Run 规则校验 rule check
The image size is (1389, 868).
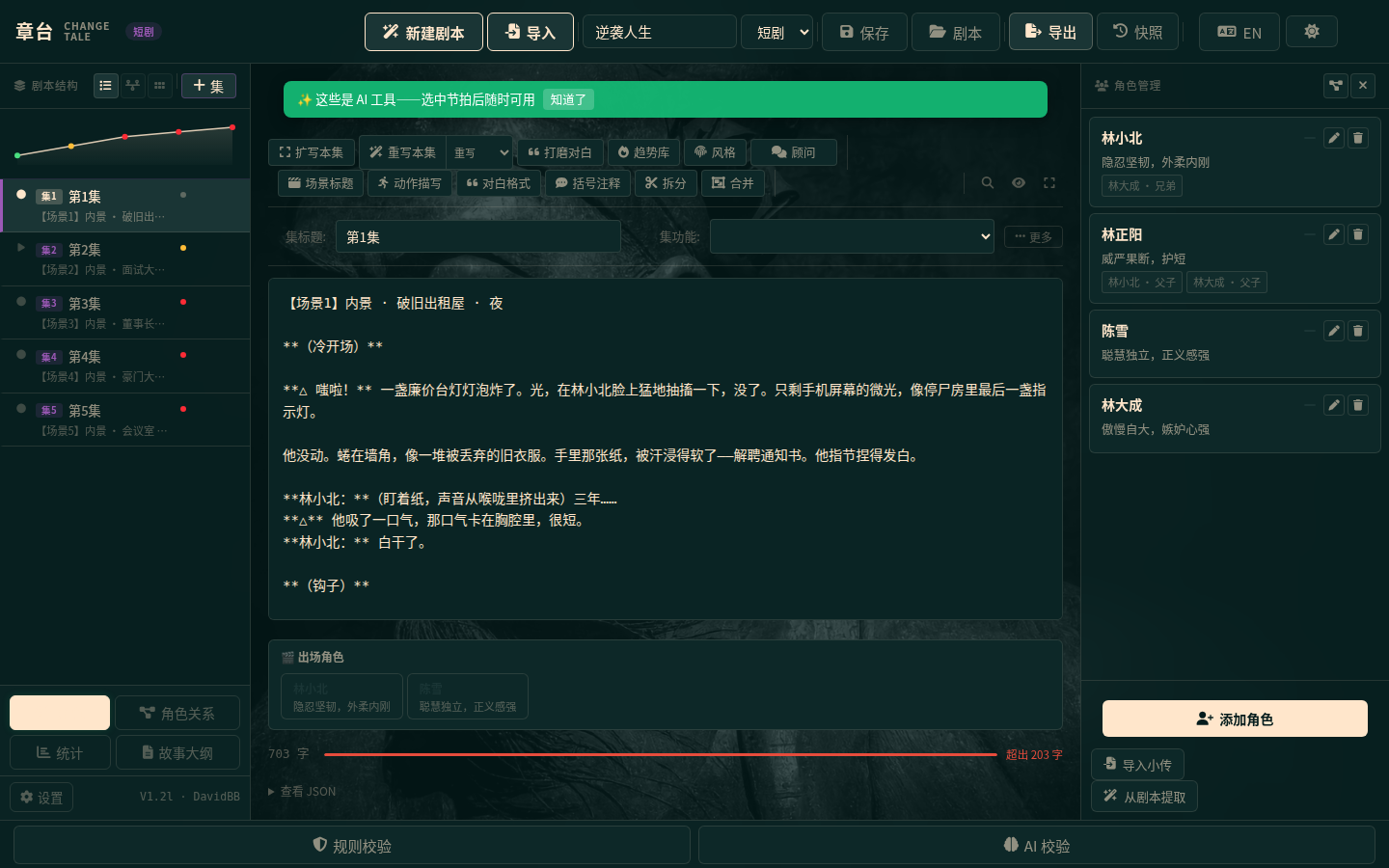352,845
